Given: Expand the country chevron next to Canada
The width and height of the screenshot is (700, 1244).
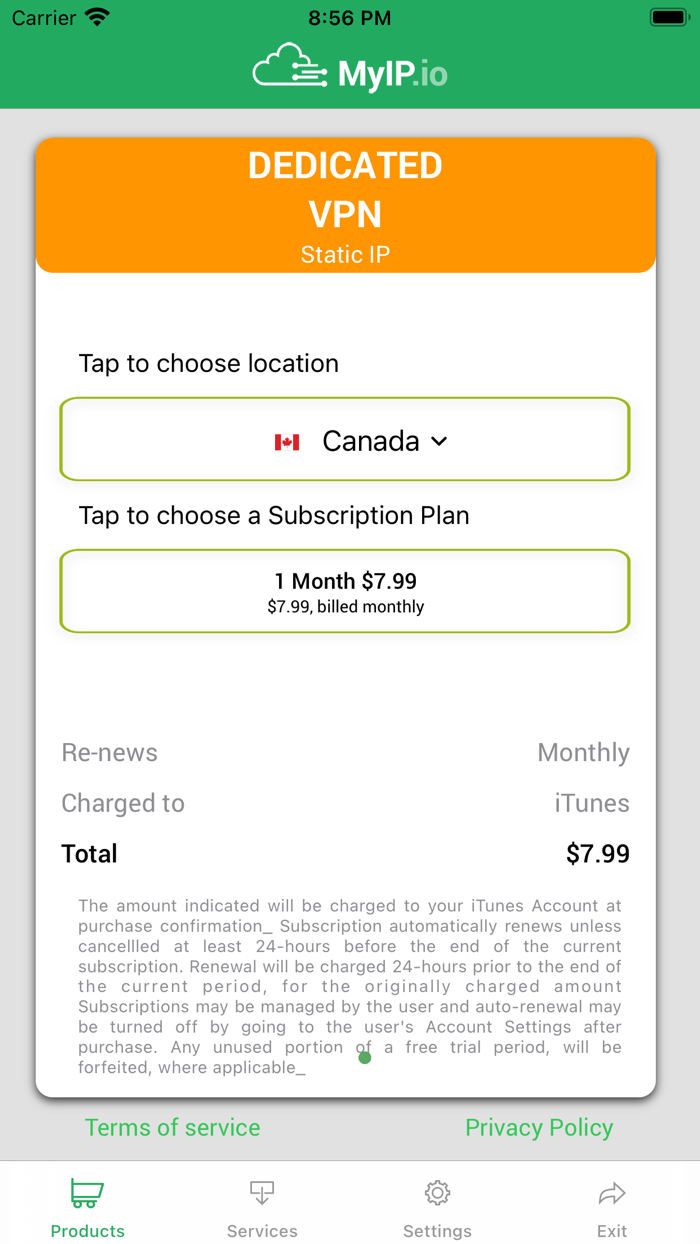Looking at the screenshot, I should tap(438, 441).
